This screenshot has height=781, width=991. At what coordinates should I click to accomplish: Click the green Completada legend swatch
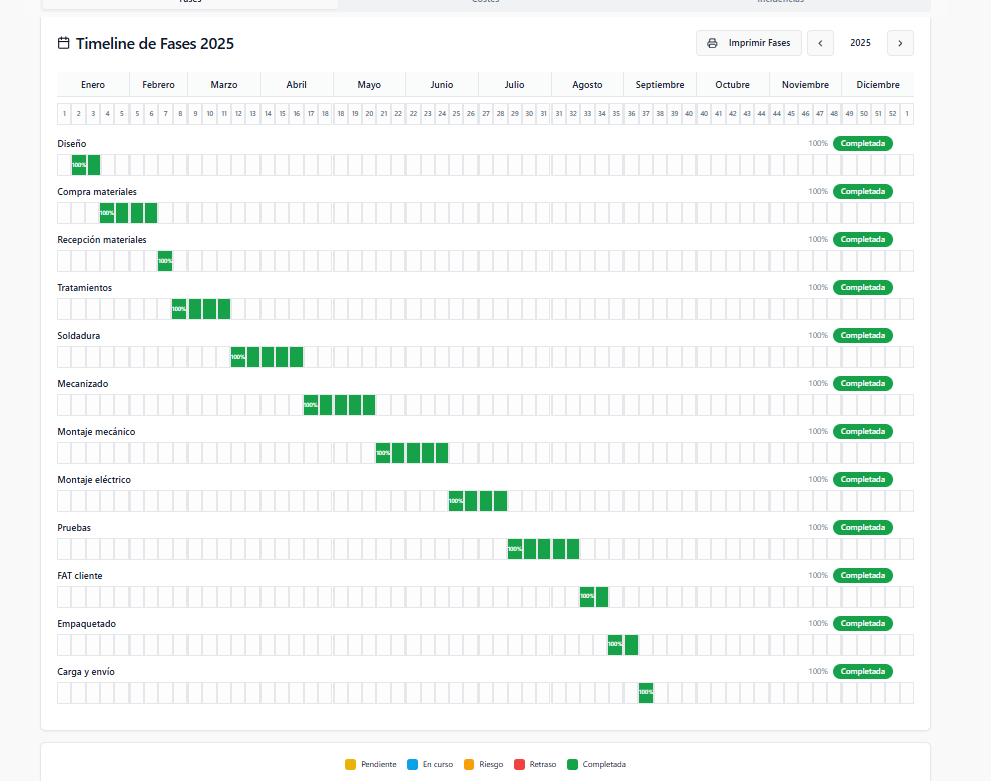point(572,764)
